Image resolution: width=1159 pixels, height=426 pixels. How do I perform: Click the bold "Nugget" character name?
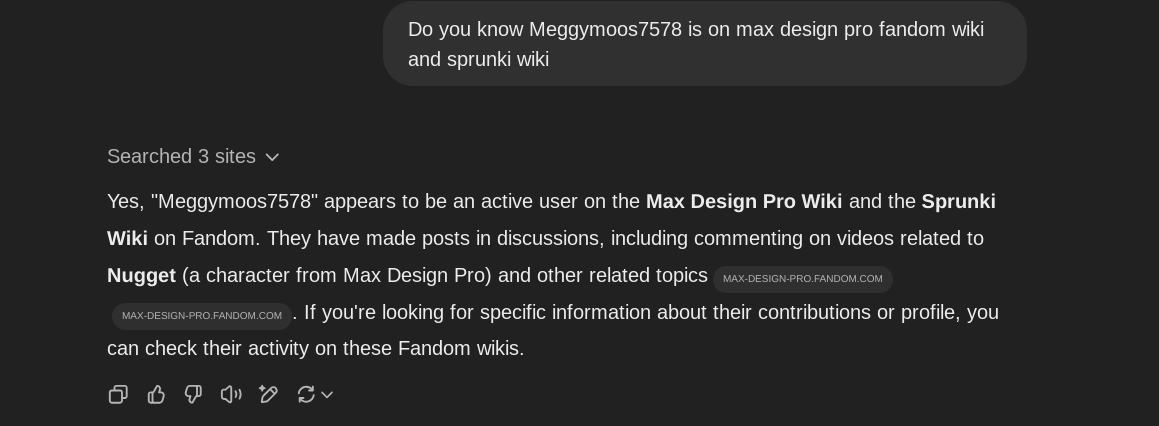141,276
